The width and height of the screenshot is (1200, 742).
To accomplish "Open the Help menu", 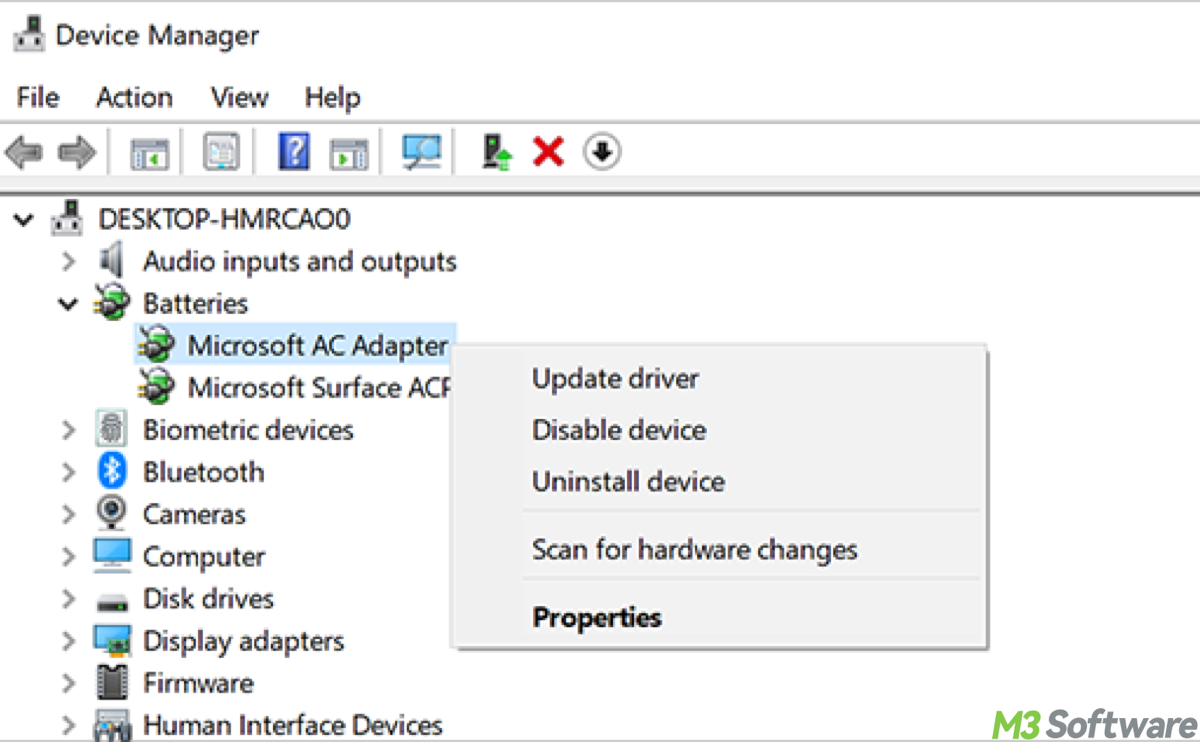I will point(332,97).
